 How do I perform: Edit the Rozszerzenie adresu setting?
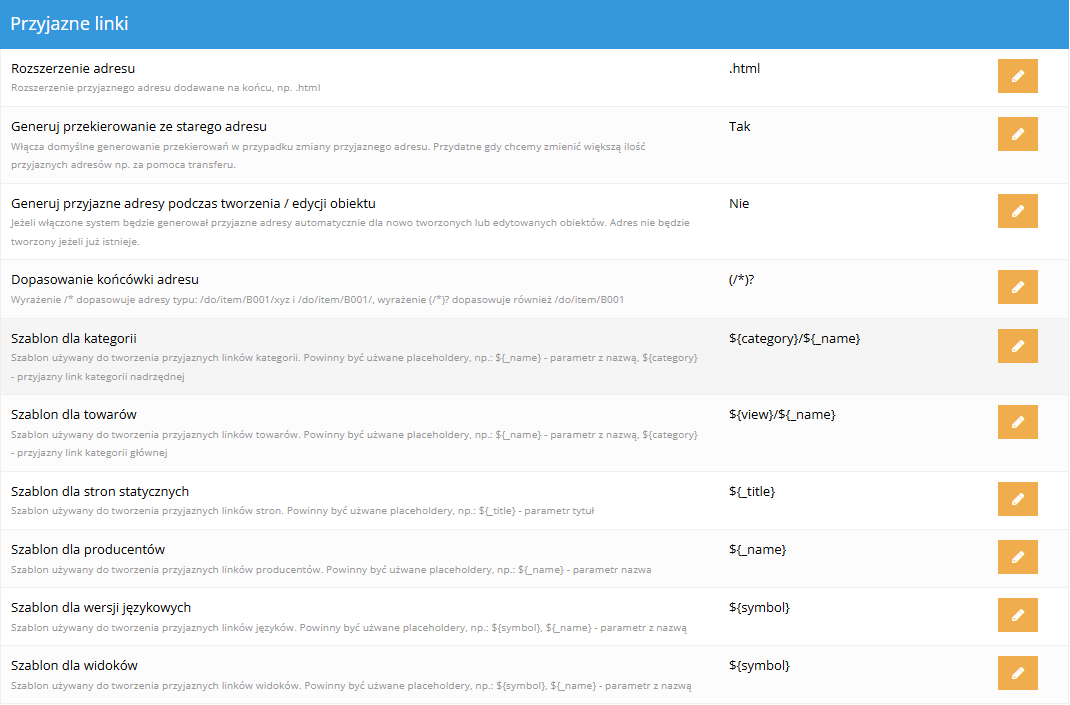point(1017,76)
